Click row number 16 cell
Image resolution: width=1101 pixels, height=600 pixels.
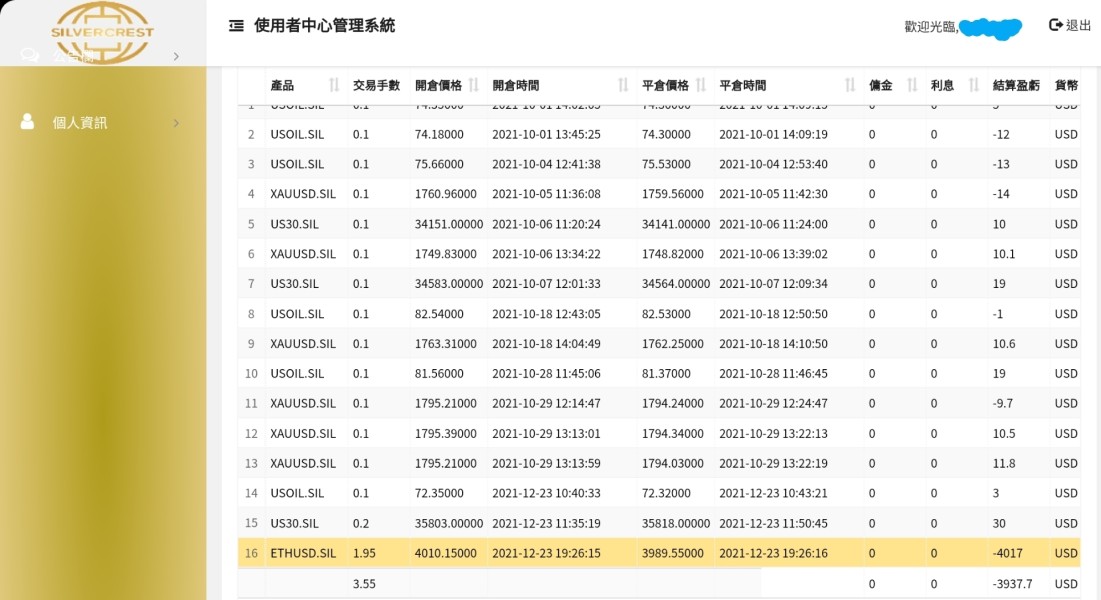click(251, 553)
